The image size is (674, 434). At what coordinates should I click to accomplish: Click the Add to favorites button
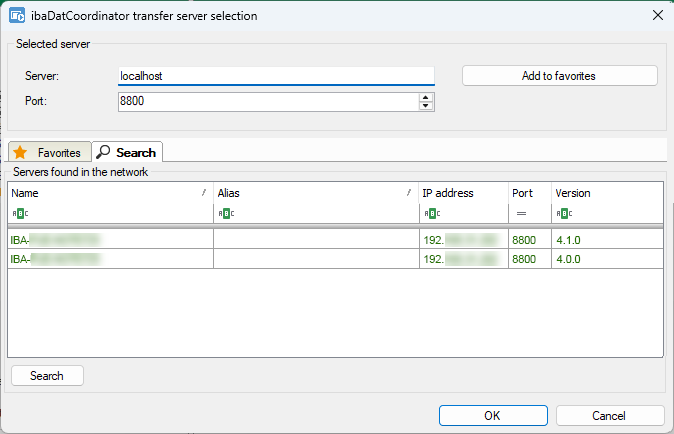pyautogui.click(x=560, y=76)
